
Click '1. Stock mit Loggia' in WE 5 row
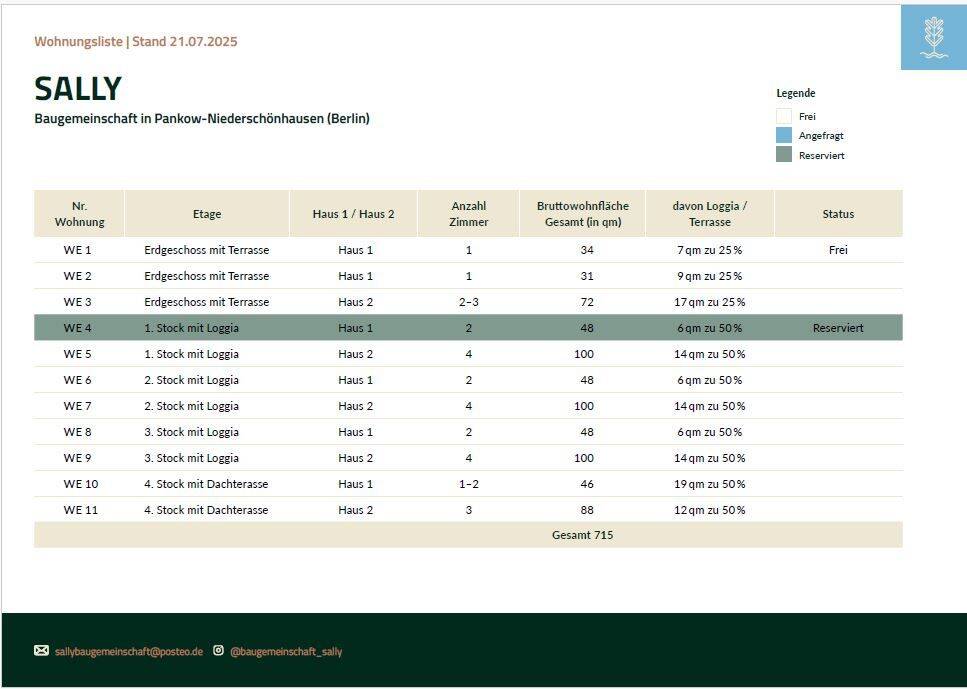(x=191, y=354)
